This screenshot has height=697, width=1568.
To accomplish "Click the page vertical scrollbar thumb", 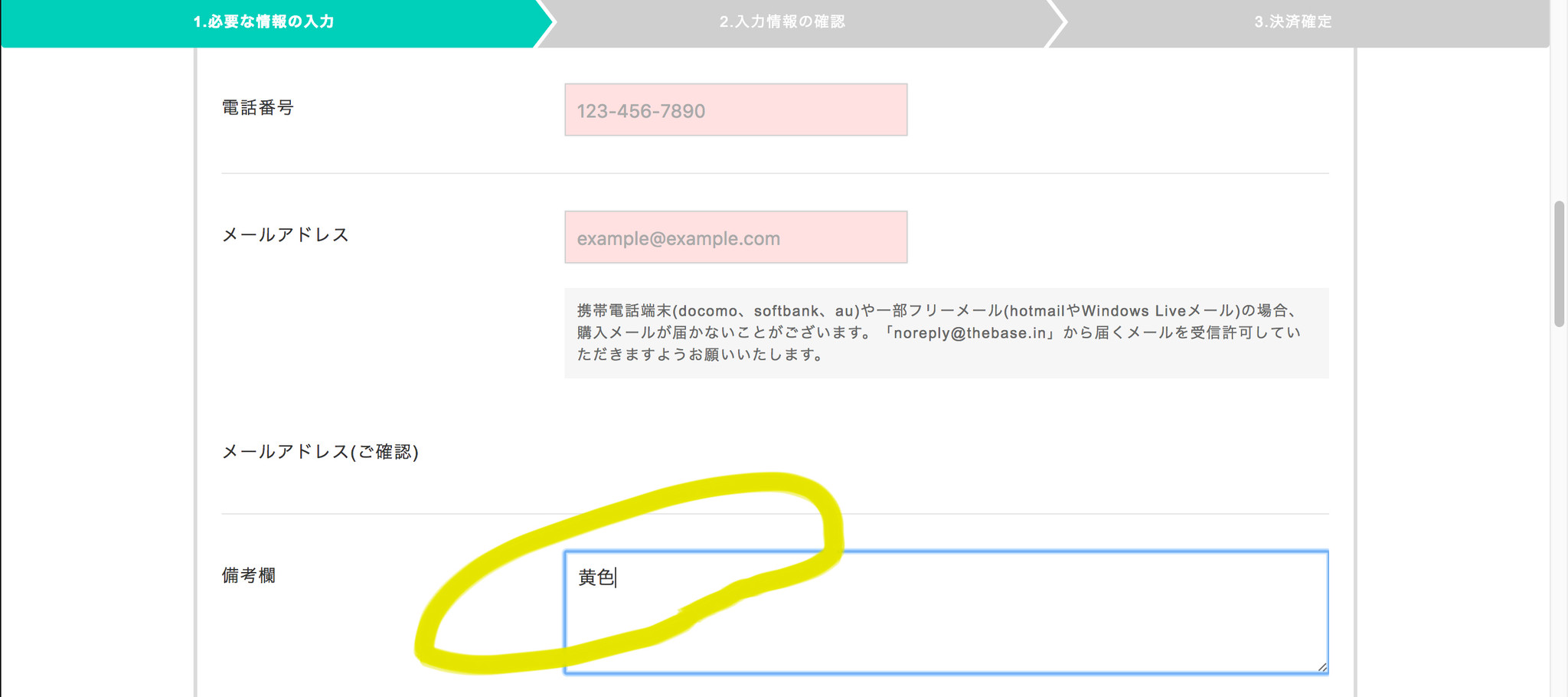I will pyautogui.click(x=1559, y=263).
